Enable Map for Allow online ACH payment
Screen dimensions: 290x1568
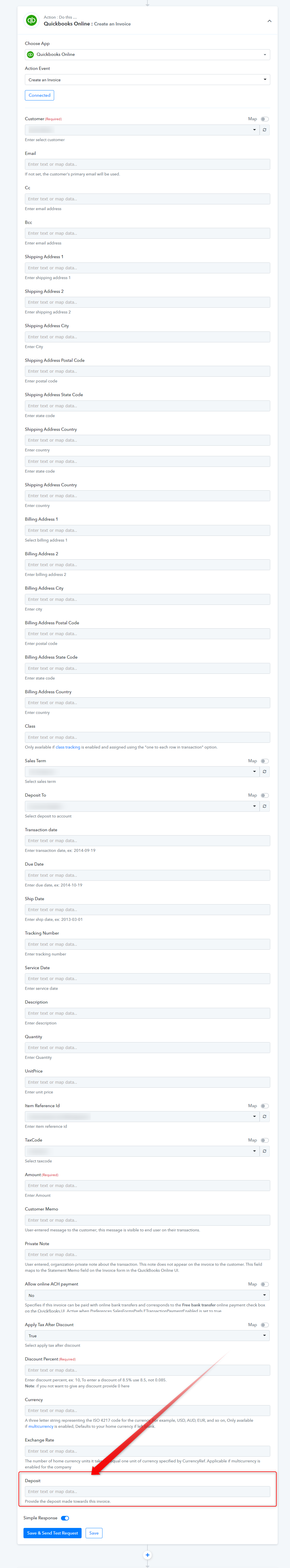265,1284
